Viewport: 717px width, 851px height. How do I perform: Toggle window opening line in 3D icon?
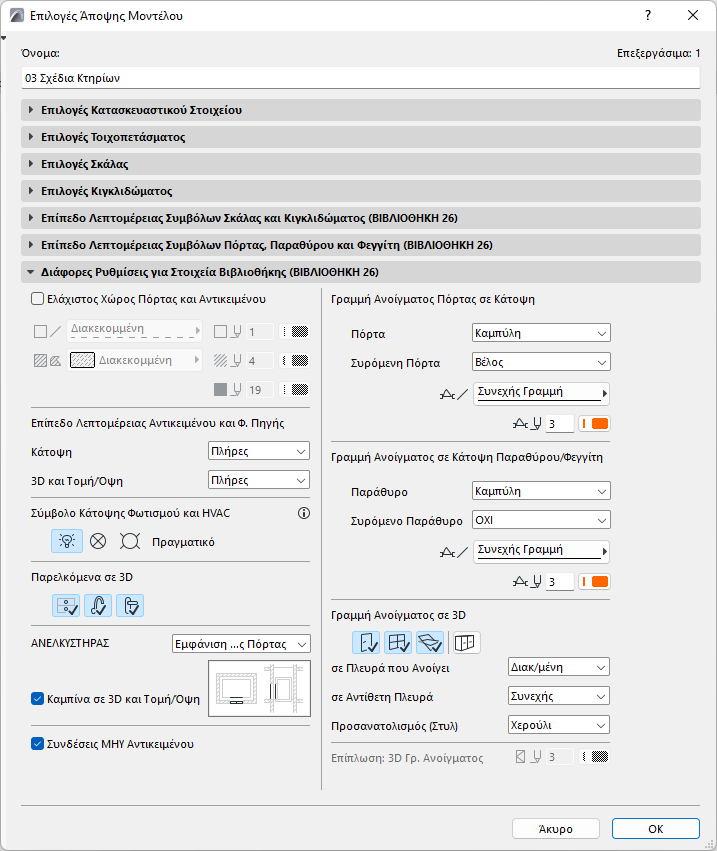point(398,643)
